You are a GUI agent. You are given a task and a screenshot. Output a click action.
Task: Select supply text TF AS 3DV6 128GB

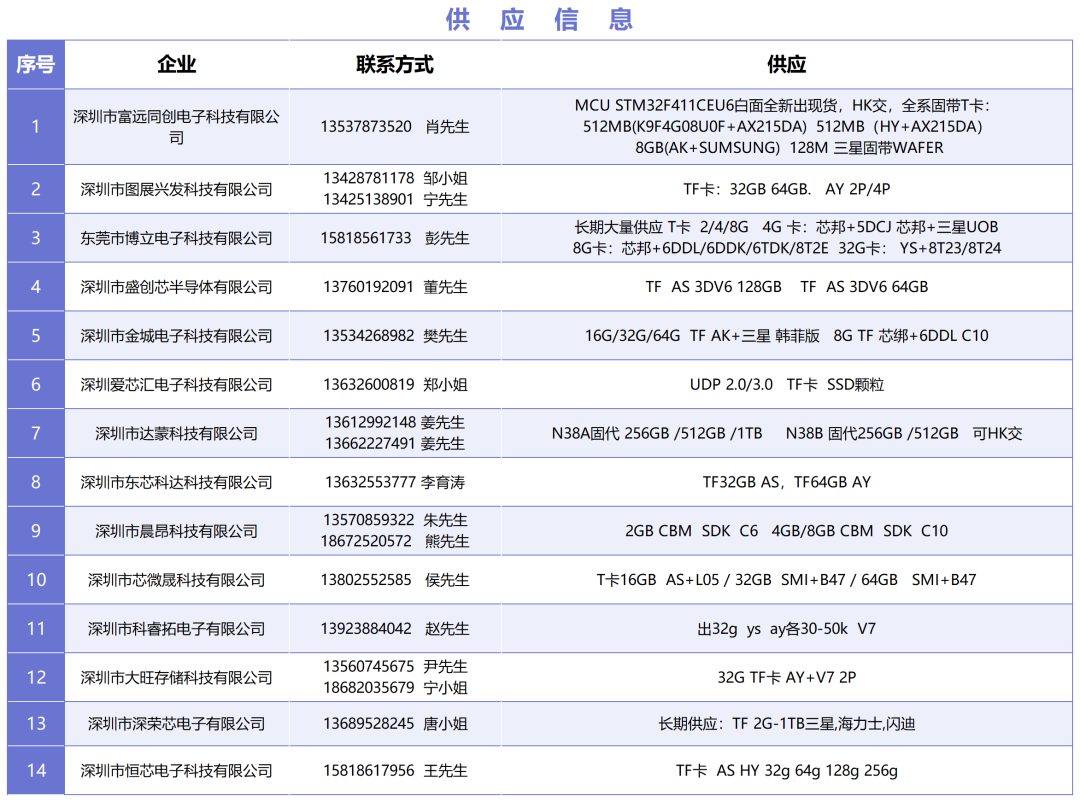click(x=714, y=287)
